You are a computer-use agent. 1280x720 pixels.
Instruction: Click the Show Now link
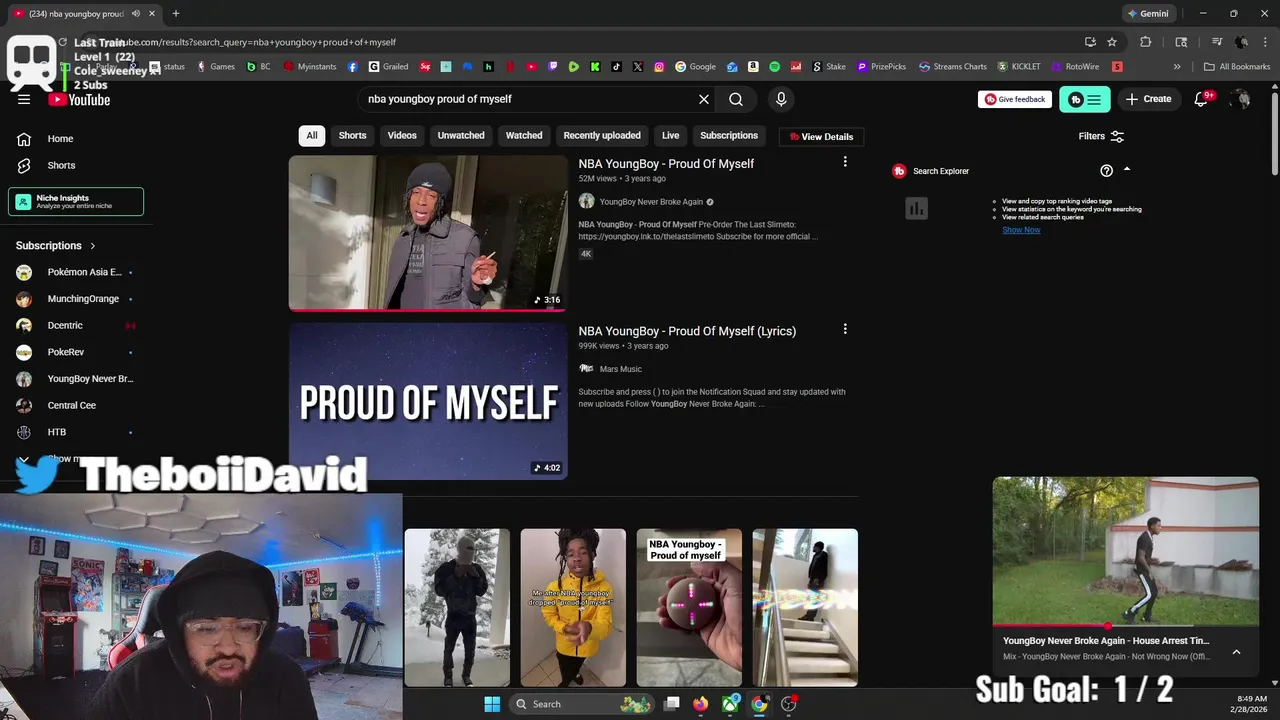[x=1021, y=230]
